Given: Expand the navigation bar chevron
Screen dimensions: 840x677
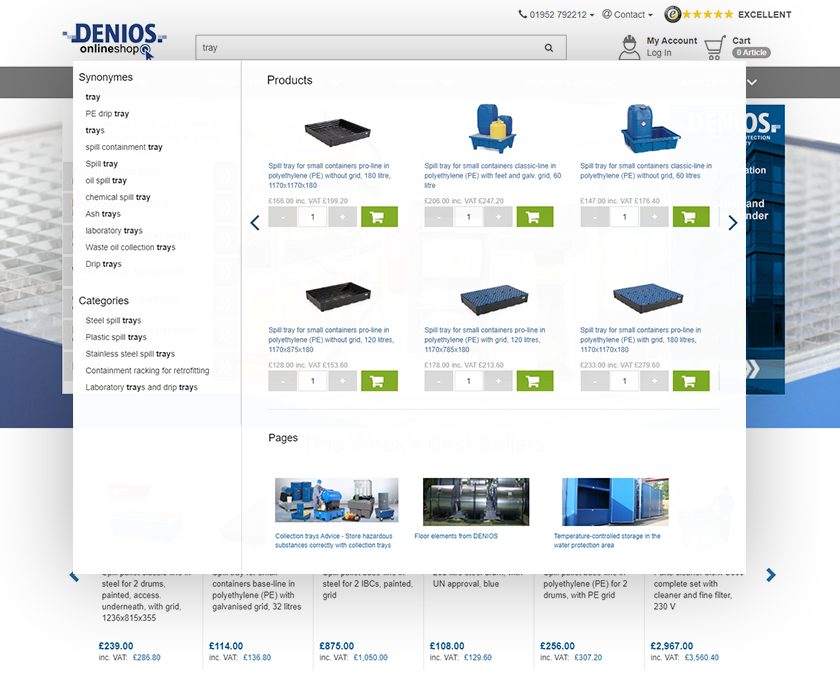Looking at the screenshot, I should point(752,82).
